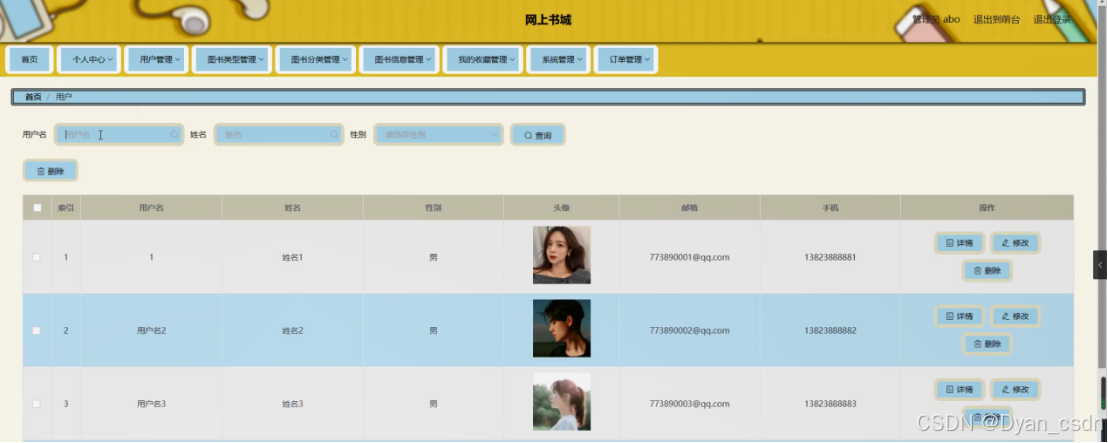Click 修改 for user 姓名1

1015,243
